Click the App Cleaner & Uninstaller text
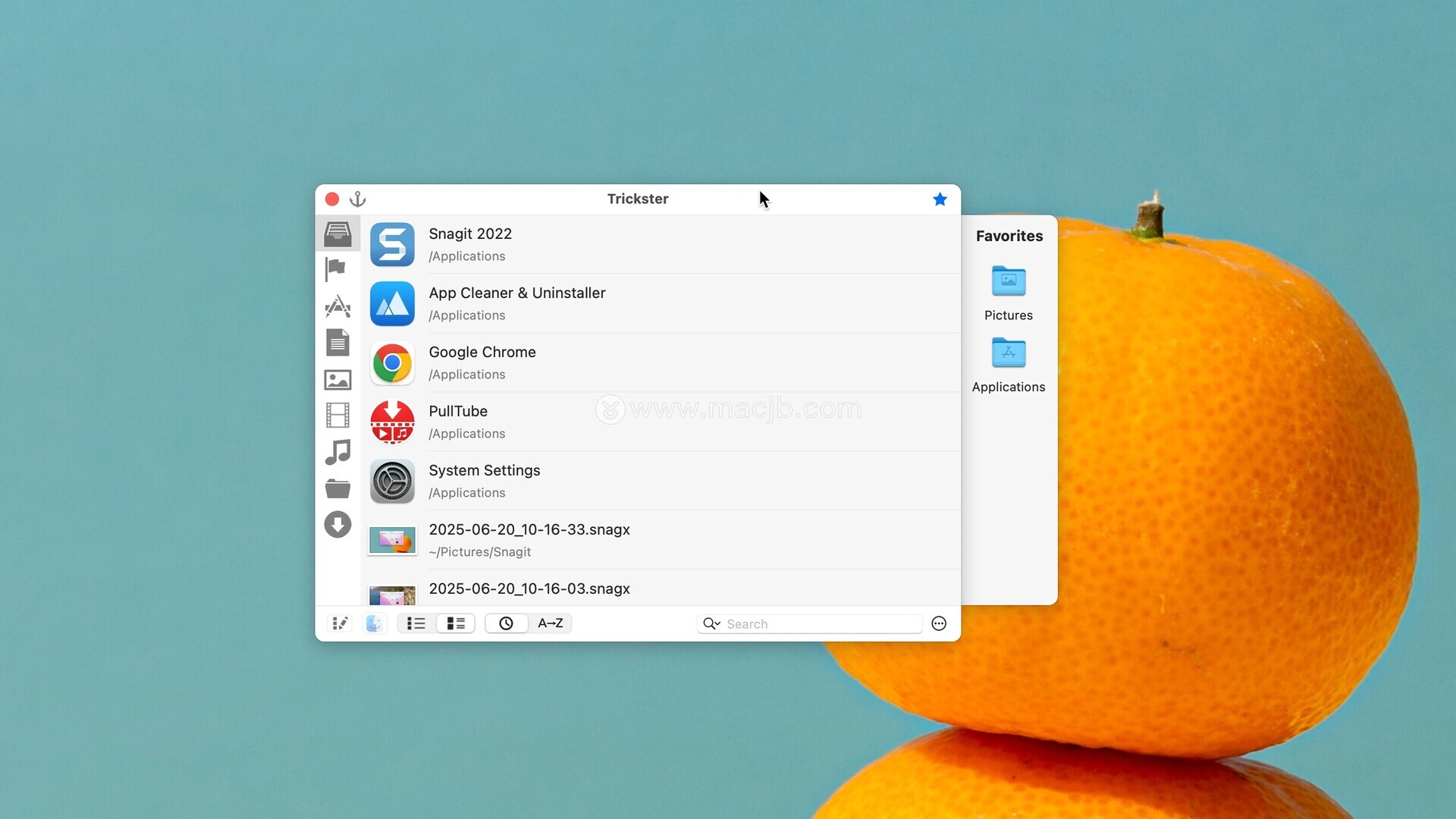 point(517,293)
